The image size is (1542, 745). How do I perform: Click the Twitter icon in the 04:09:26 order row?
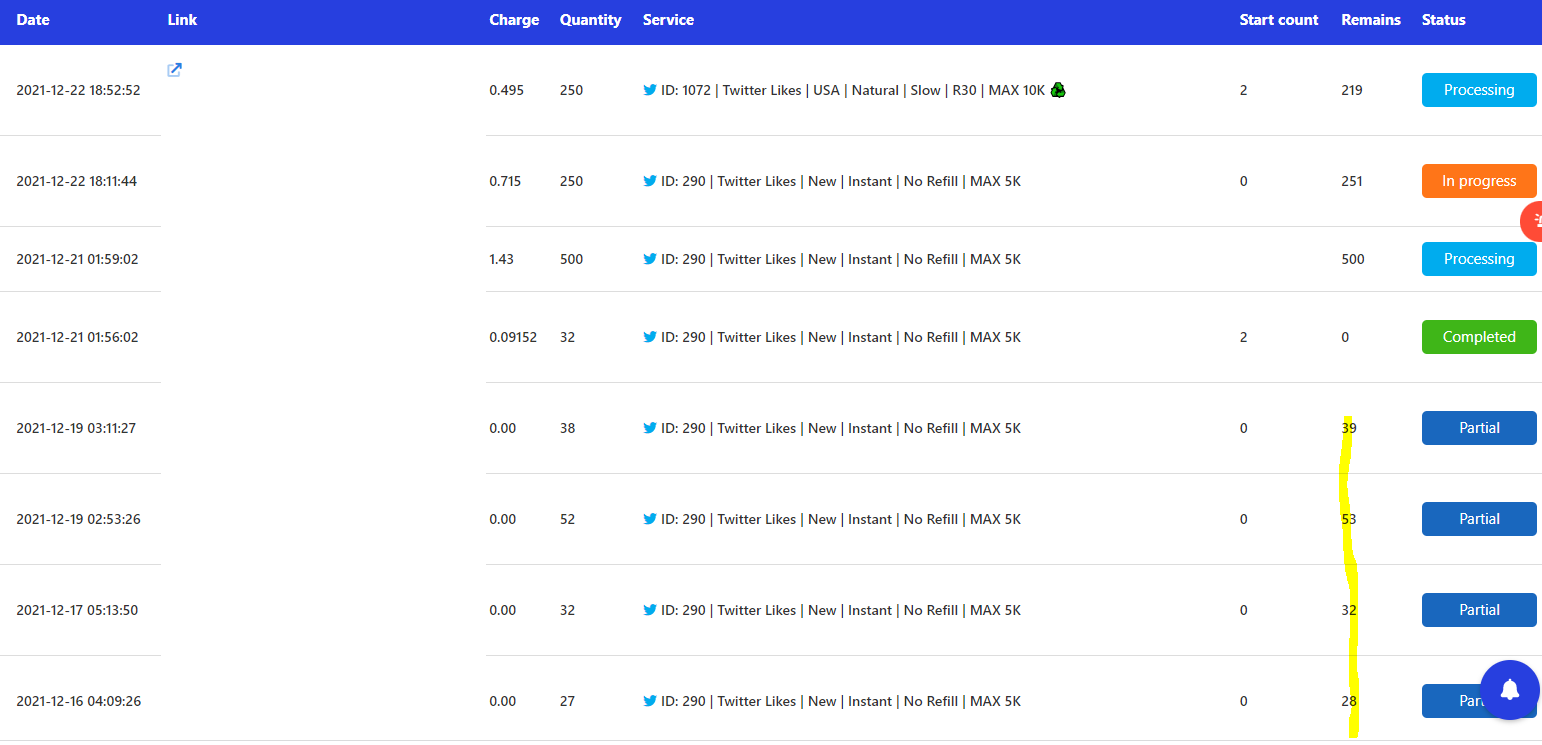pos(650,701)
